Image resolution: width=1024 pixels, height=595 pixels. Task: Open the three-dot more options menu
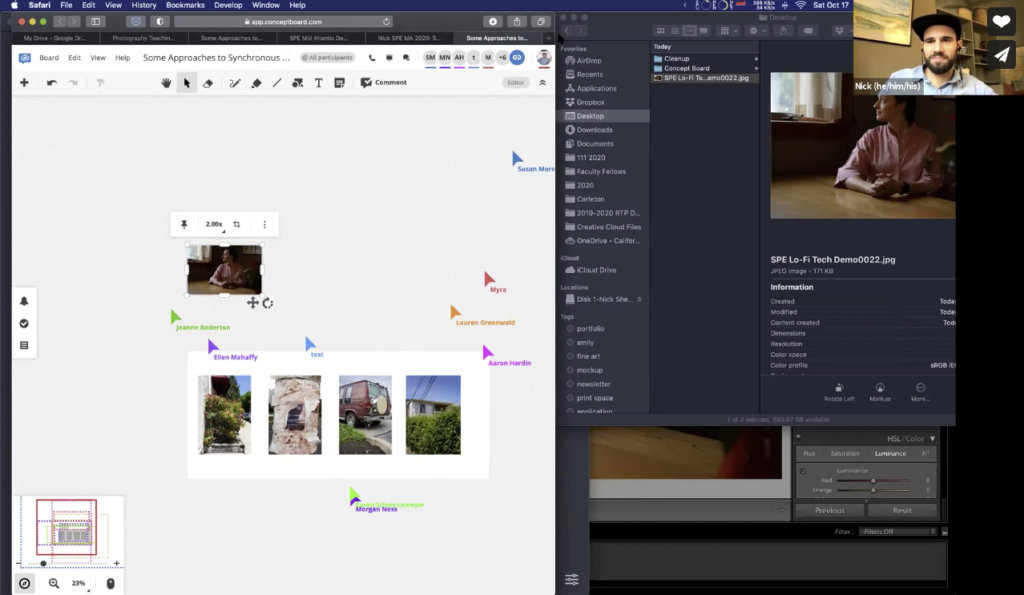point(264,224)
